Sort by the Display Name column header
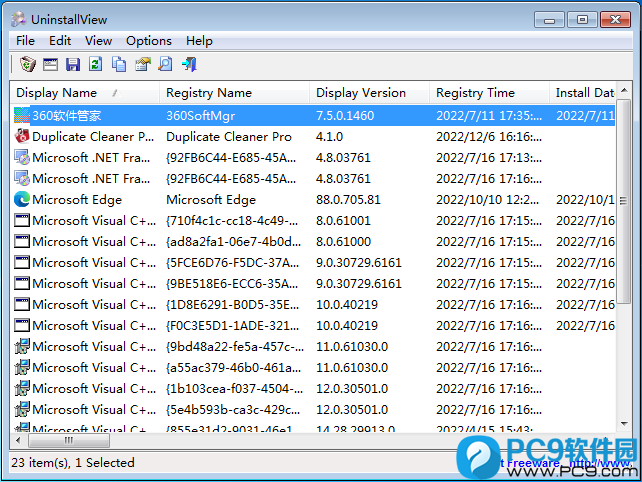642x482 pixels. click(85, 93)
